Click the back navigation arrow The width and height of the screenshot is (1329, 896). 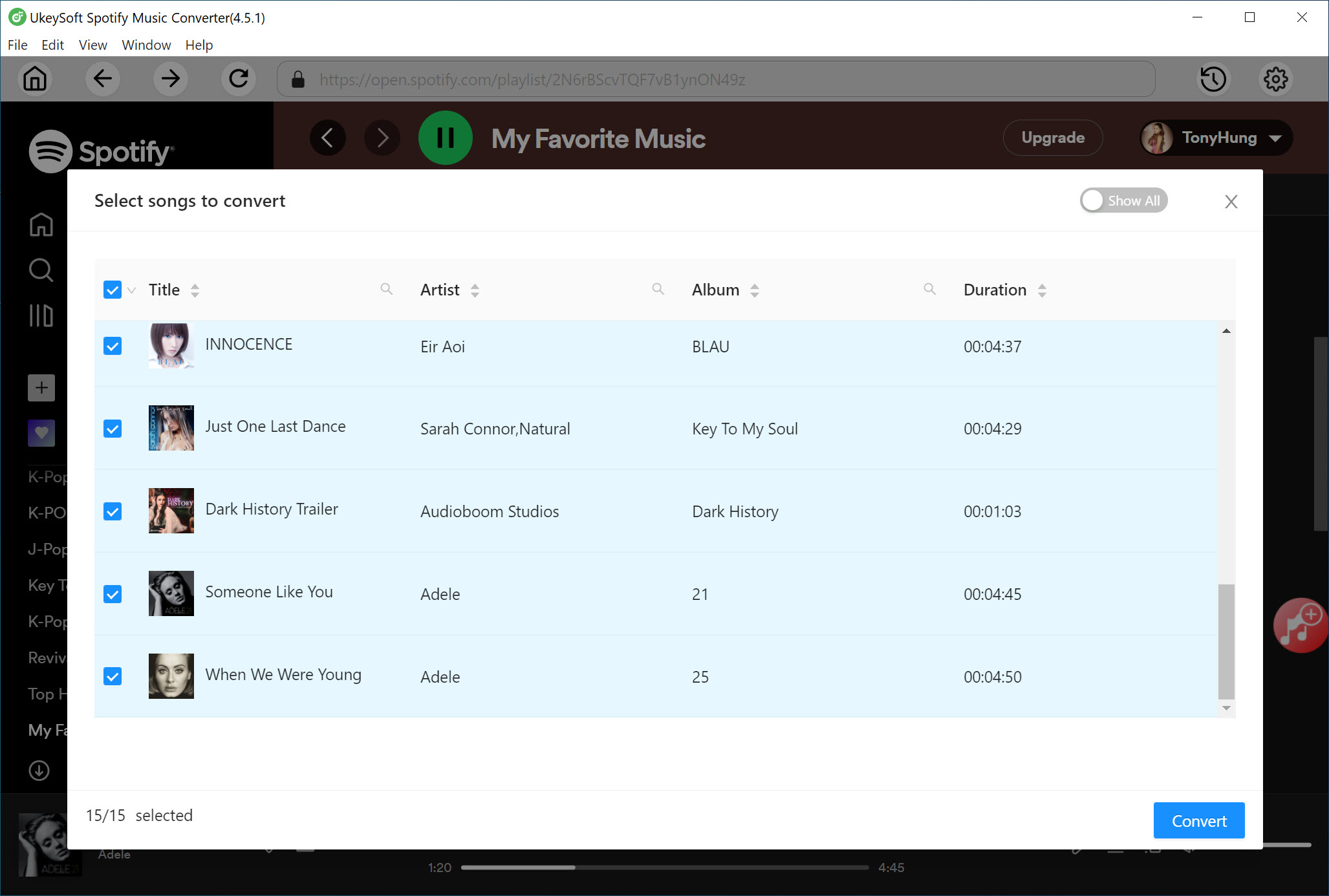(103, 79)
